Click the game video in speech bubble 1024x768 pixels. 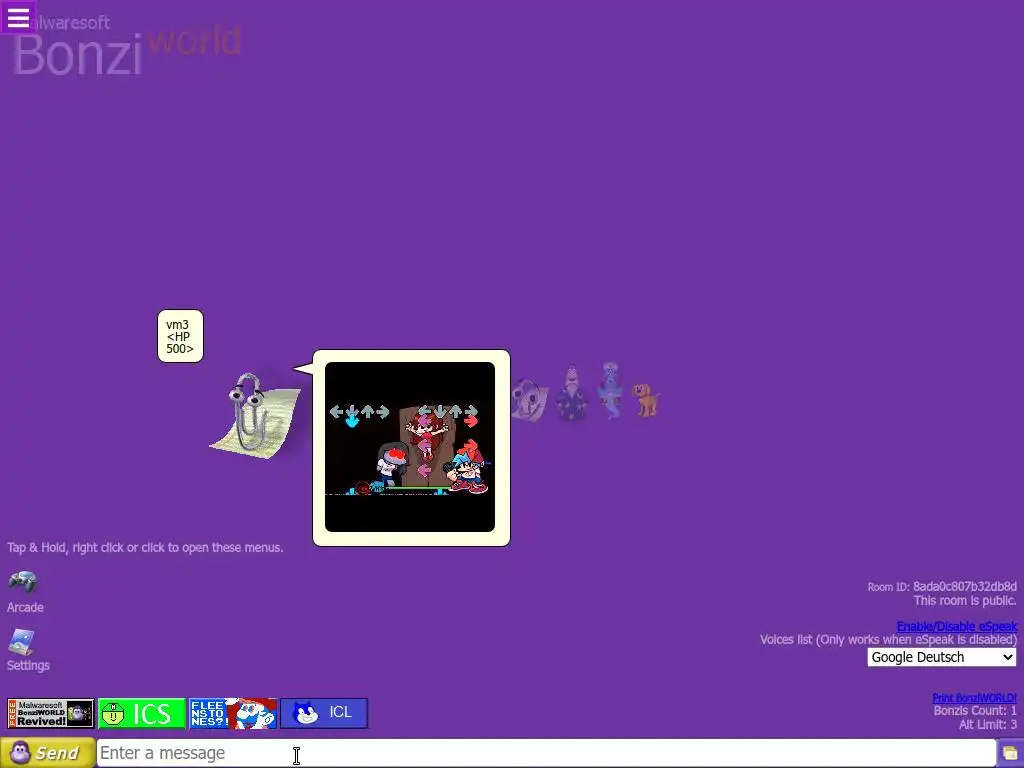410,447
